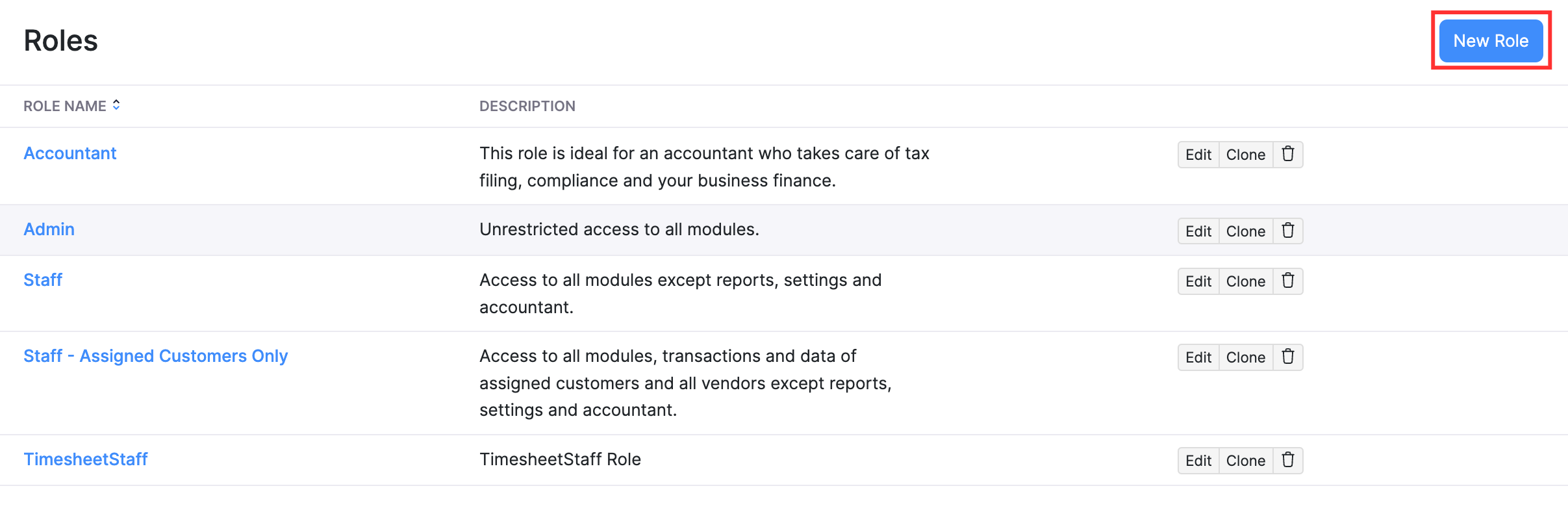Image resolution: width=1568 pixels, height=512 pixels.
Task: Trash the TimesheetStaff role
Action: (x=1287, y=461)
